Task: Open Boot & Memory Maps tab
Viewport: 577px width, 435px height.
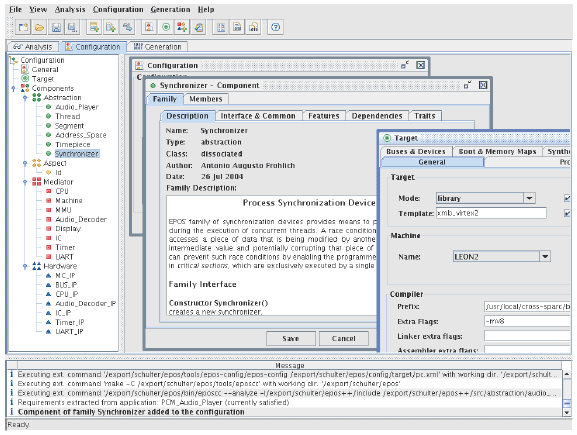Action: click(x=497, y=152)
